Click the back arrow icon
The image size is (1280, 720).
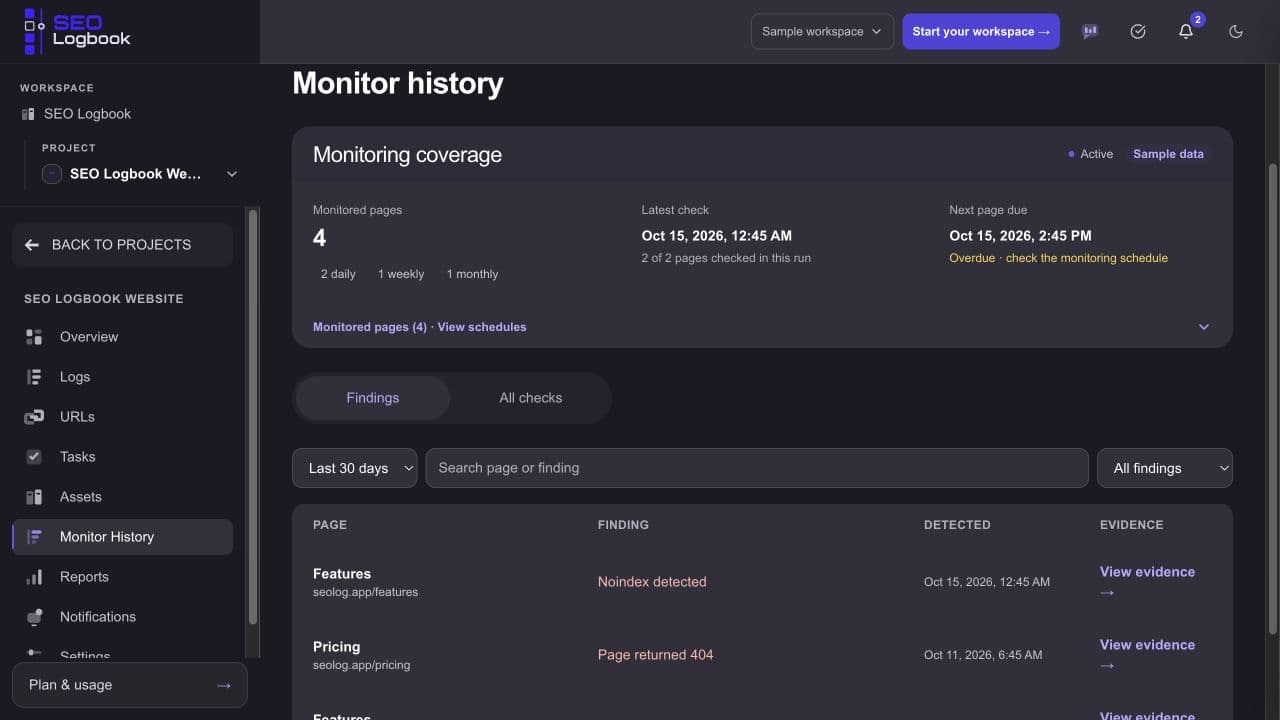pos(32,245)
